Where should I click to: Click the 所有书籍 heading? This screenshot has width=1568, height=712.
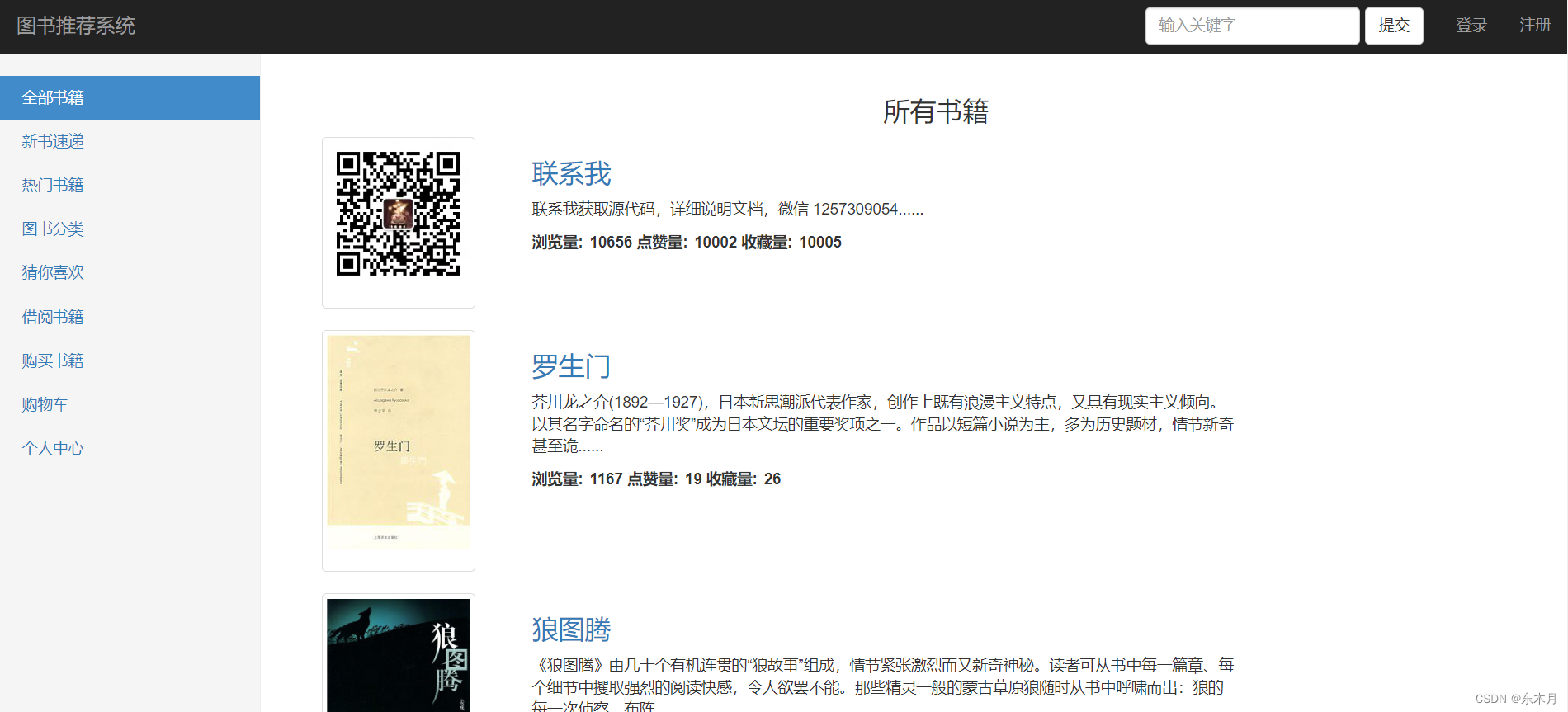pos(936,111)
